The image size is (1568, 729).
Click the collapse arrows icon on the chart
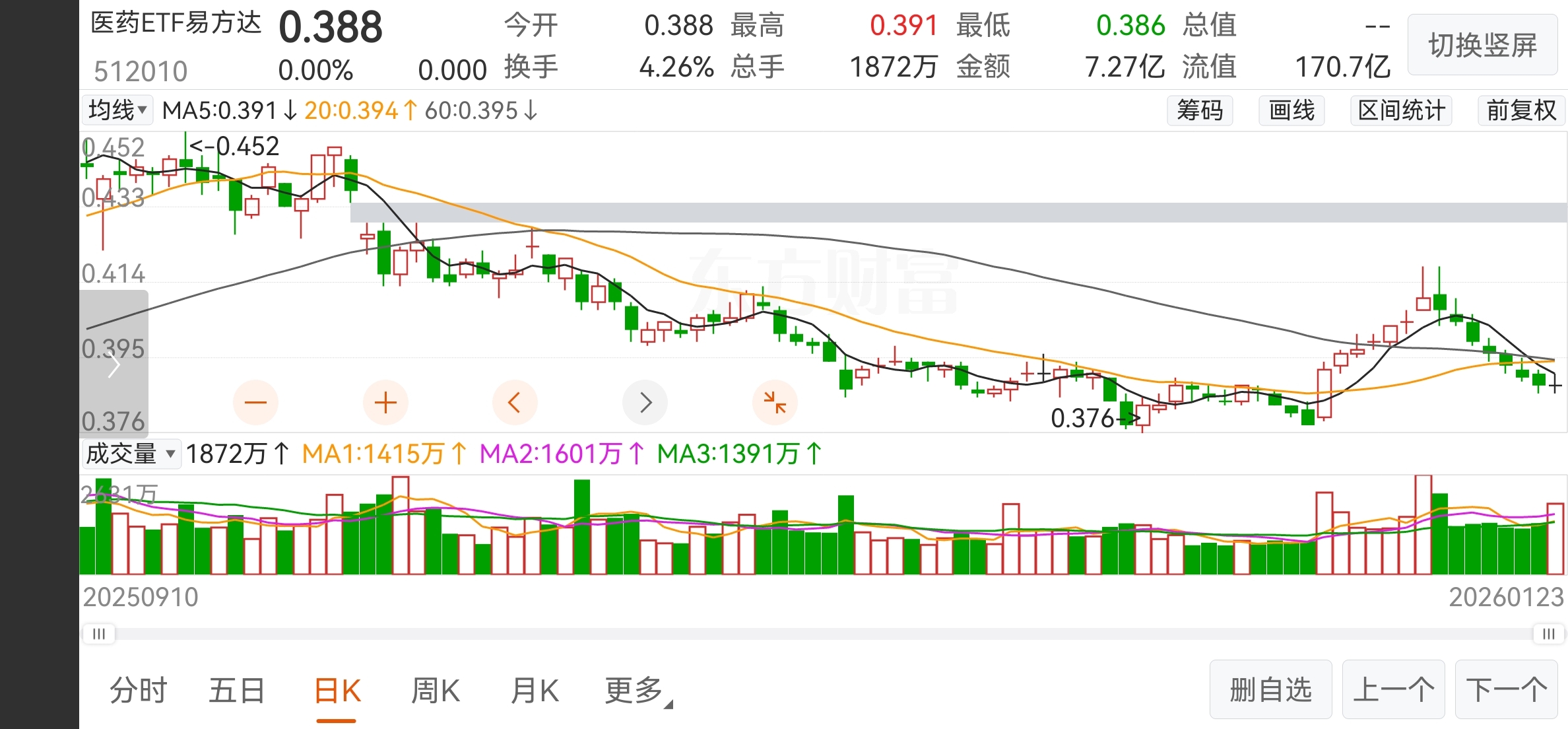775,402
